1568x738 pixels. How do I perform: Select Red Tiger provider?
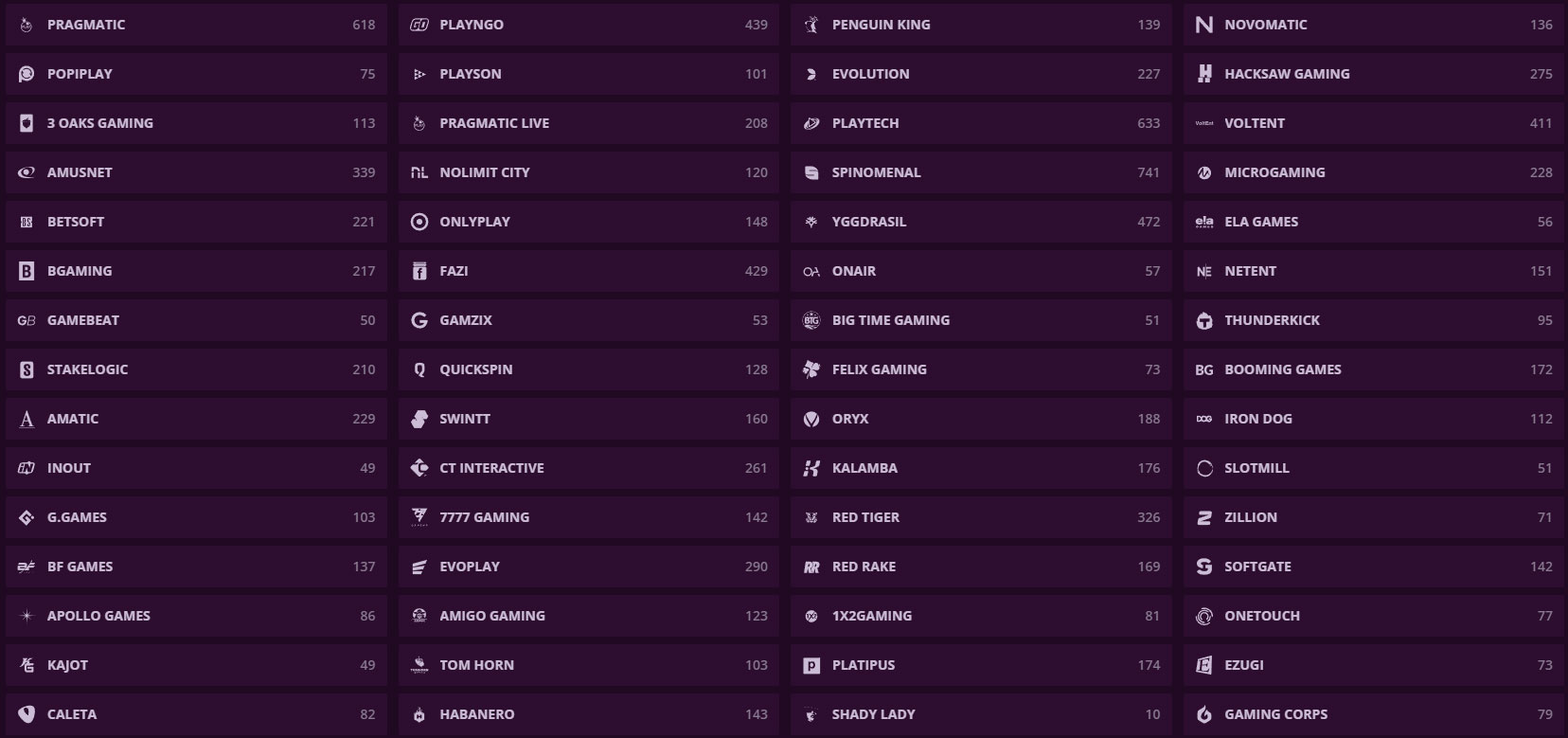[980, 517]
